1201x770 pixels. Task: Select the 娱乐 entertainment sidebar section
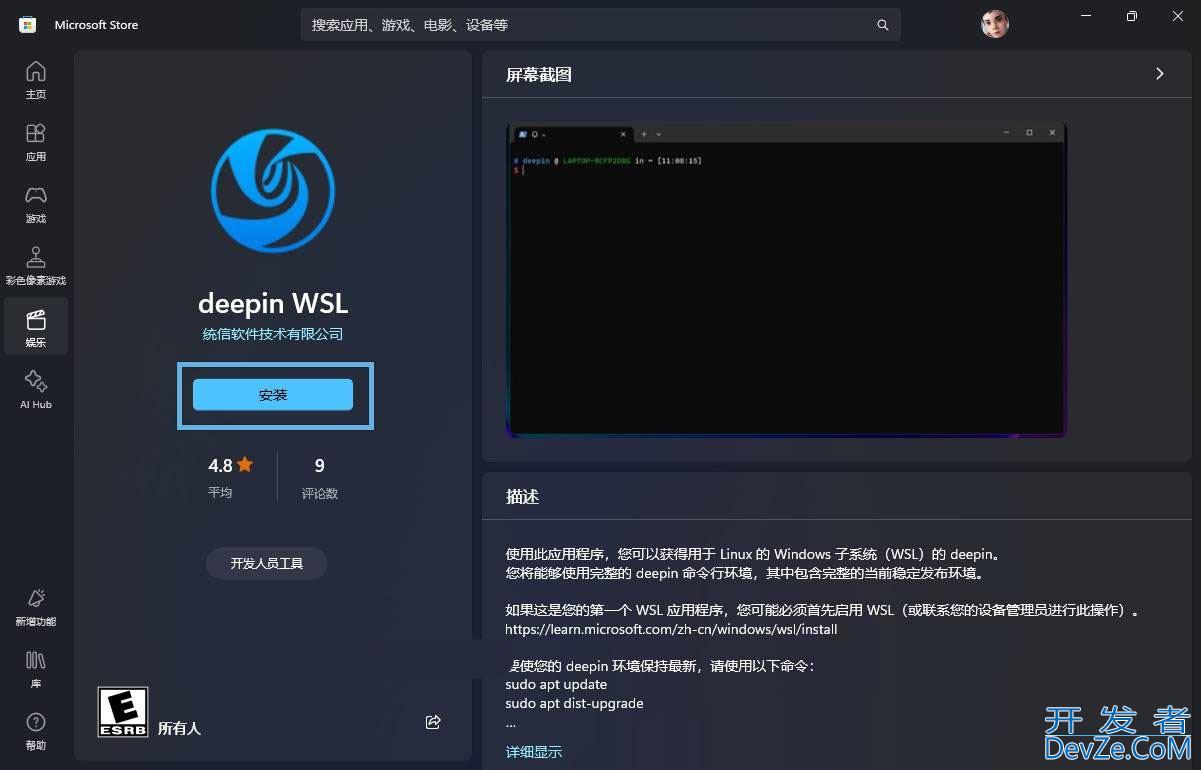[36, 328]
